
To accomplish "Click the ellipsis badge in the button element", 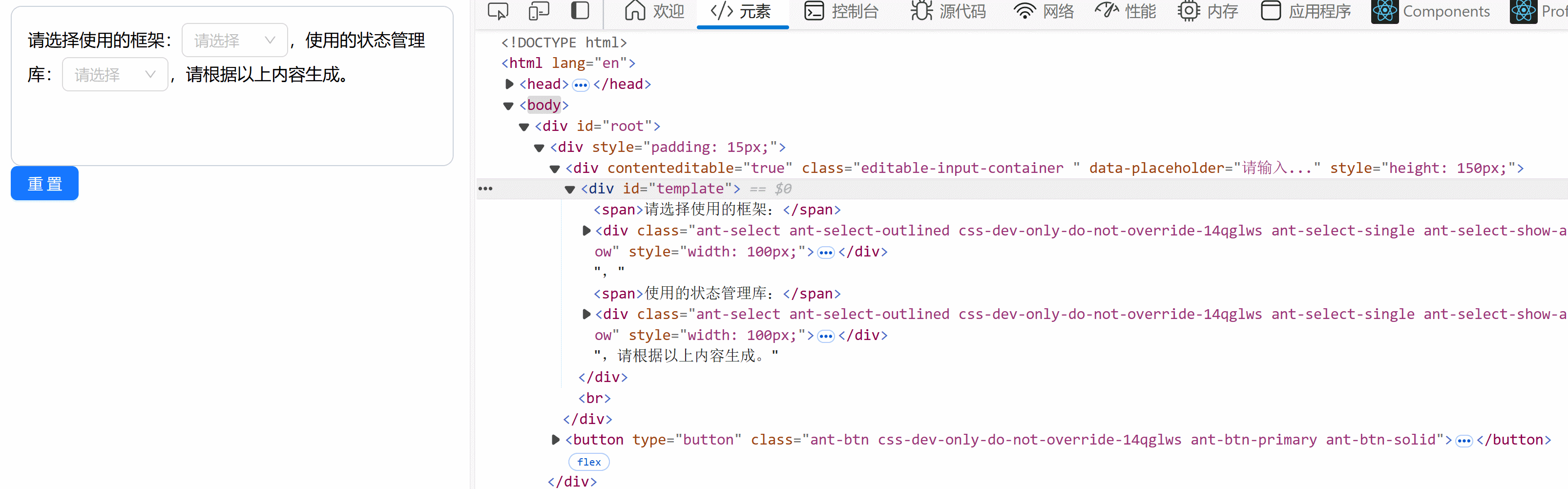I will click(1464, 440).
